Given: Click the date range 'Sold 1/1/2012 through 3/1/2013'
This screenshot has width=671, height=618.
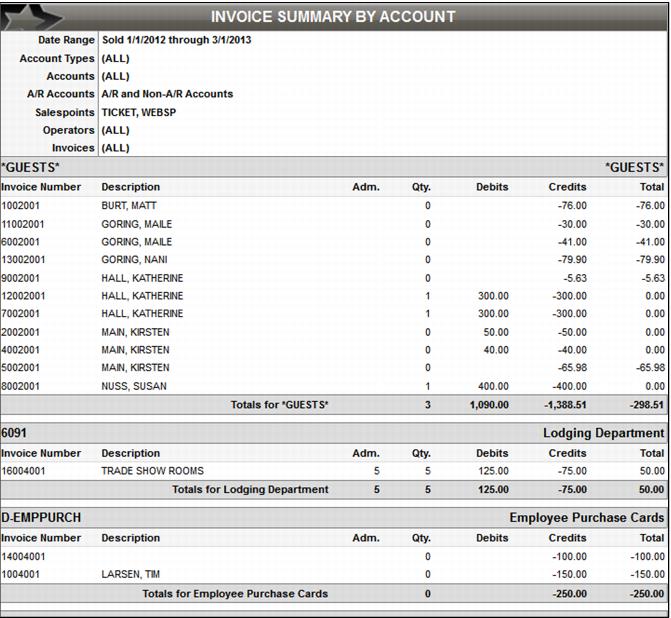Looking at the screenshot, I should point(176,40).
